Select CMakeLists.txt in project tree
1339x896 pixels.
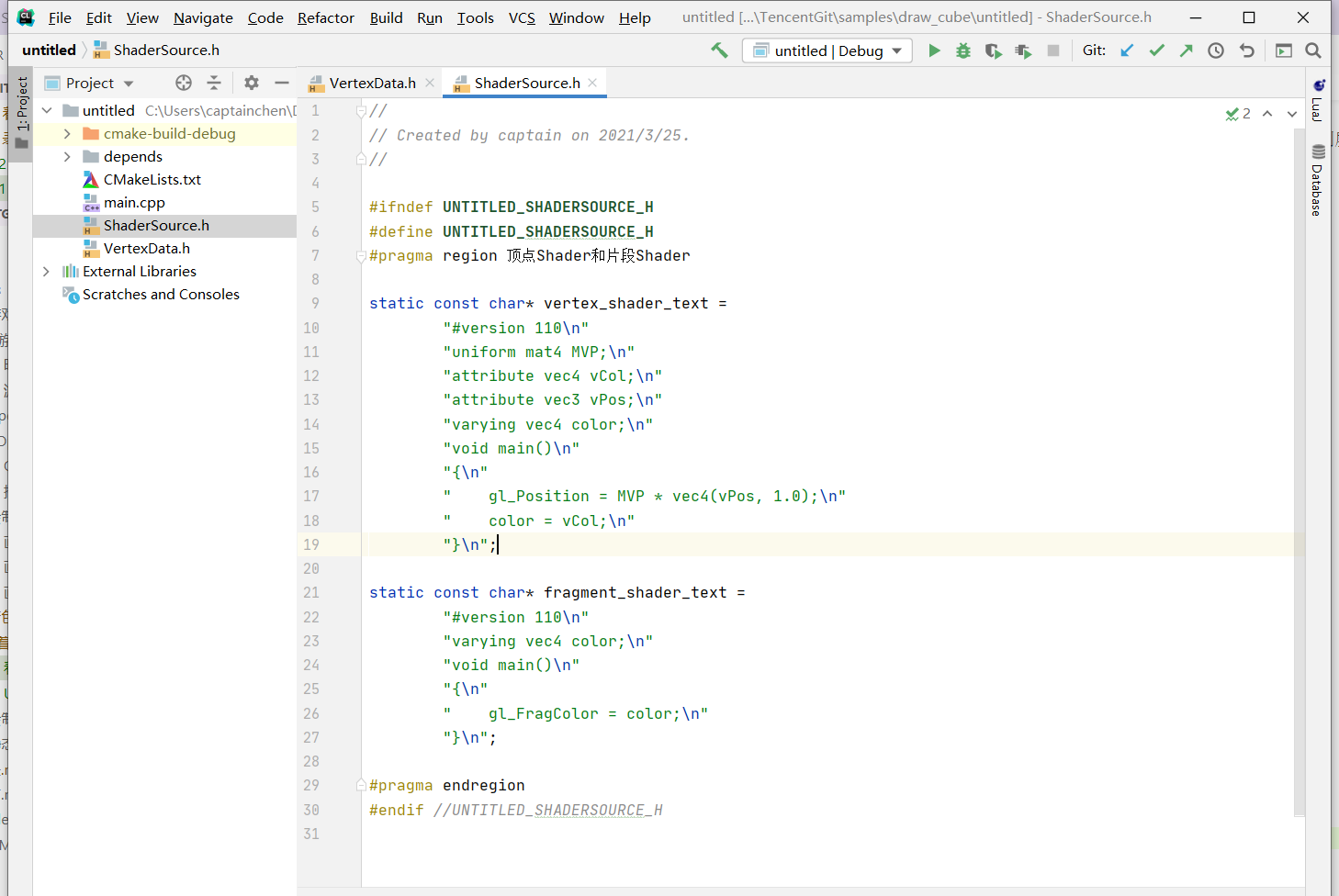coord(152,179)
